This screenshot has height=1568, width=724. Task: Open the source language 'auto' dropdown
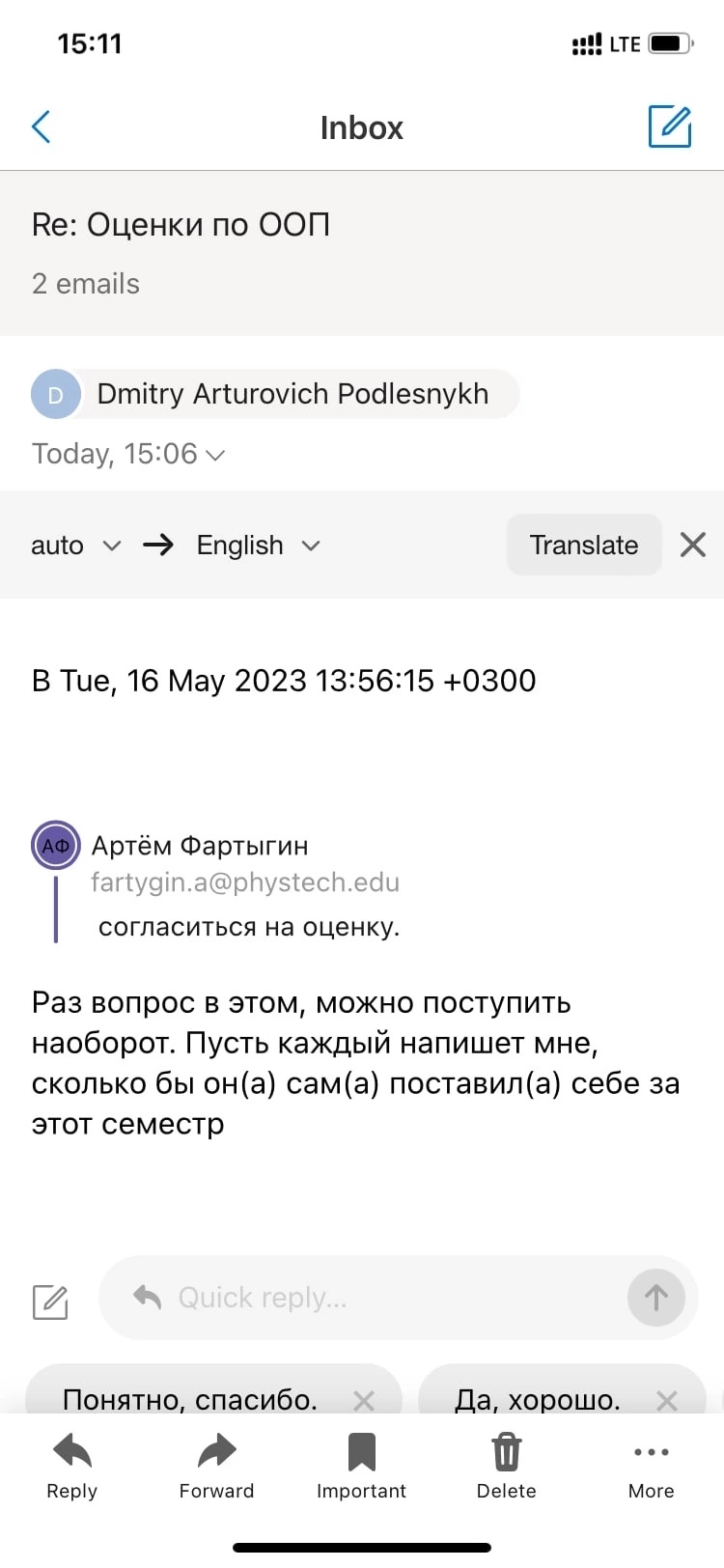76,546
